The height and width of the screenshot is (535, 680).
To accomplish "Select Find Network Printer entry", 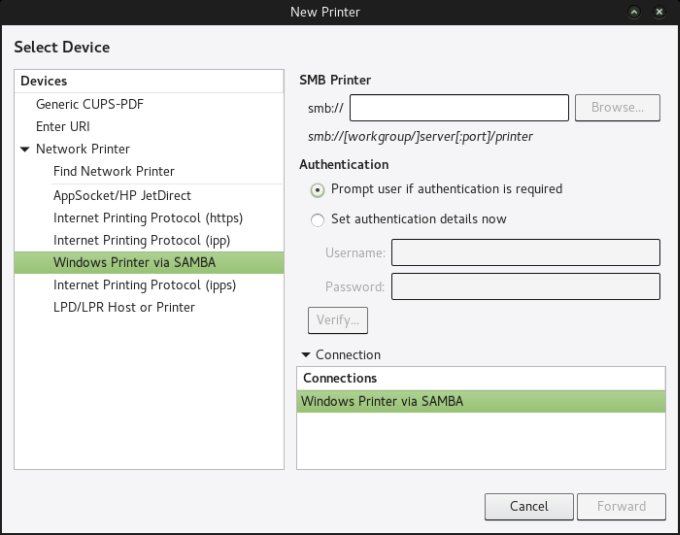I will (x=113, y=172).
